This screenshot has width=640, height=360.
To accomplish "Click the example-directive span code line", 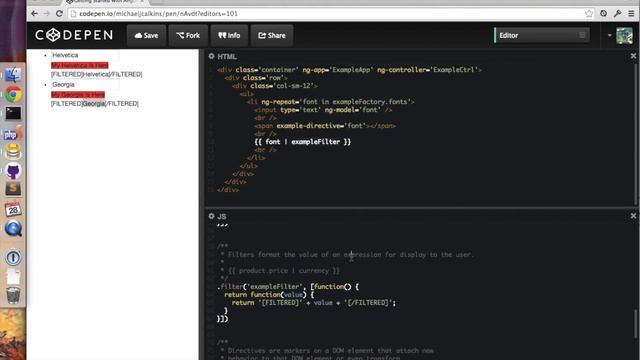I will [325, 126].
